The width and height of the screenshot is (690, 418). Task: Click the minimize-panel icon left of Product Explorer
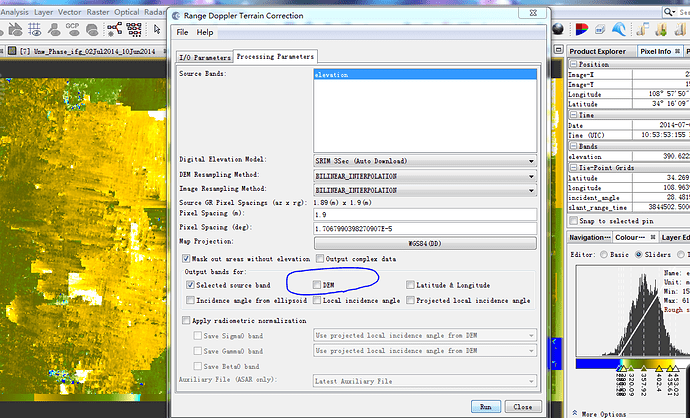point(558,50)
